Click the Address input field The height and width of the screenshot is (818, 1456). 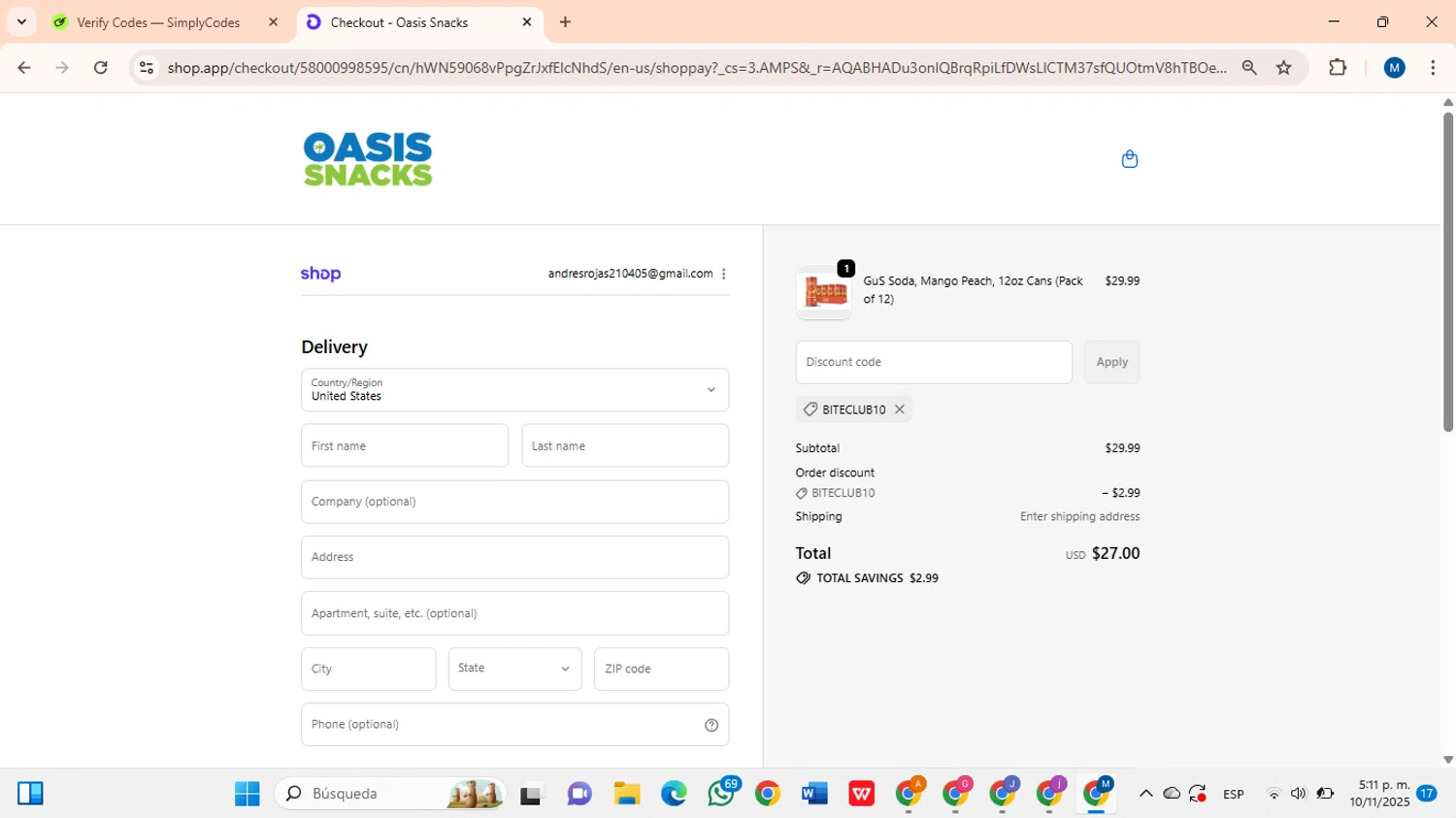tap(514, 557)
